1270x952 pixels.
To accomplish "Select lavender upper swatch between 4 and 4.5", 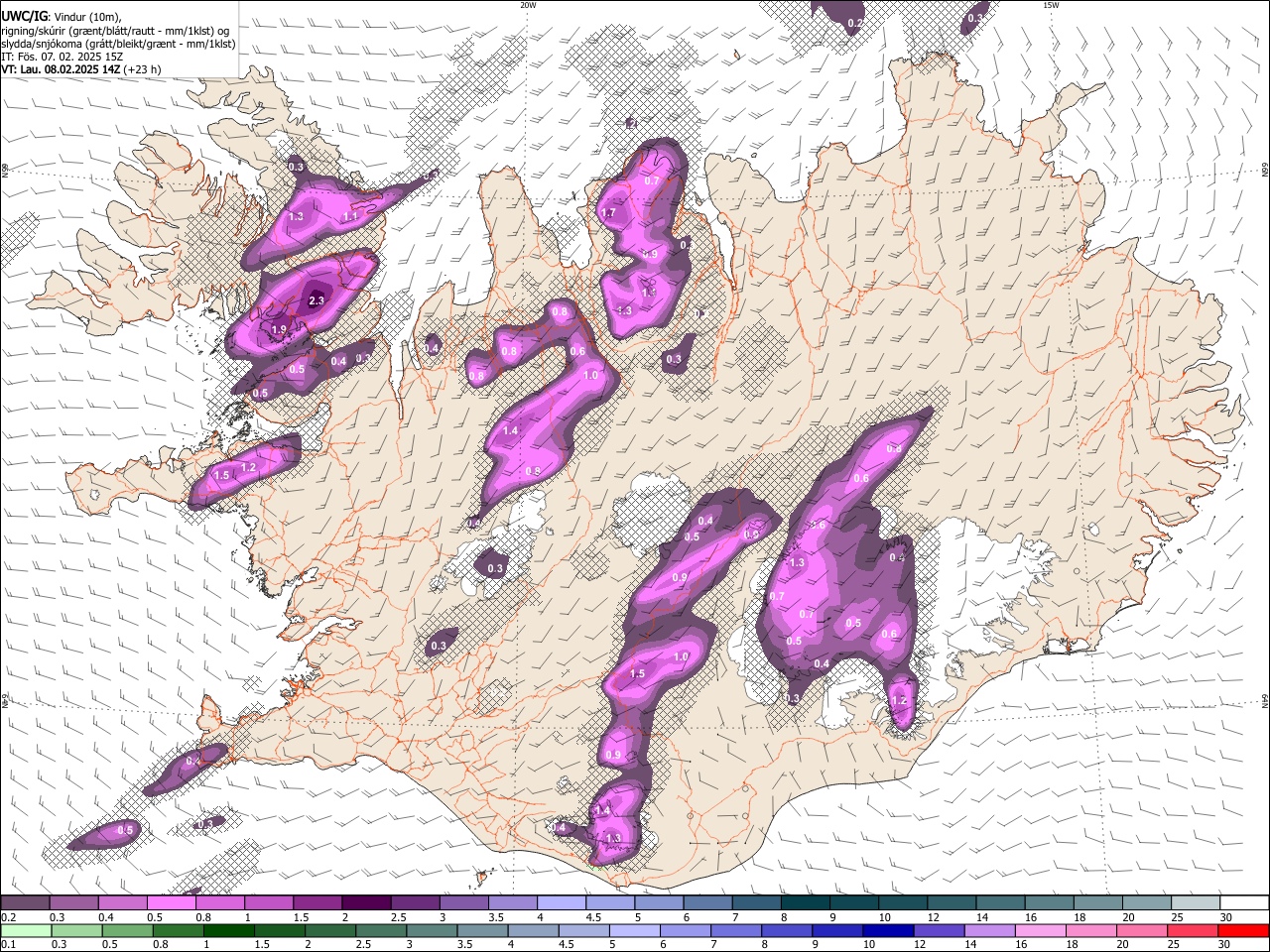I will (x=562, y=902).
